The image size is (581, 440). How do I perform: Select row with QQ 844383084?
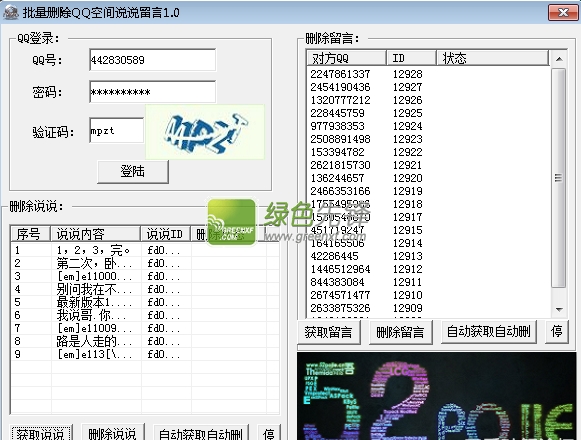tap(428, 282)
